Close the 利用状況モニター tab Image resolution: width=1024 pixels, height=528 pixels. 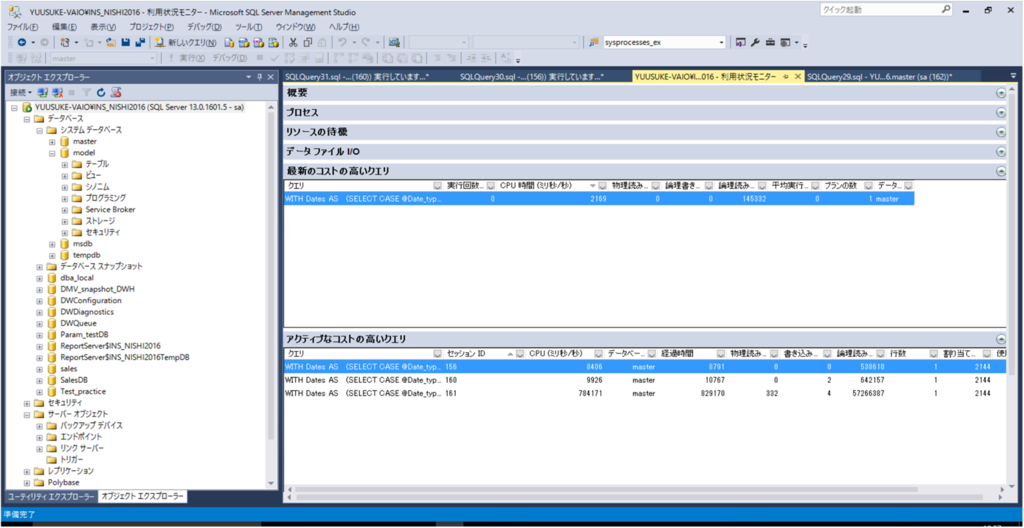click(x=797, y=76)
